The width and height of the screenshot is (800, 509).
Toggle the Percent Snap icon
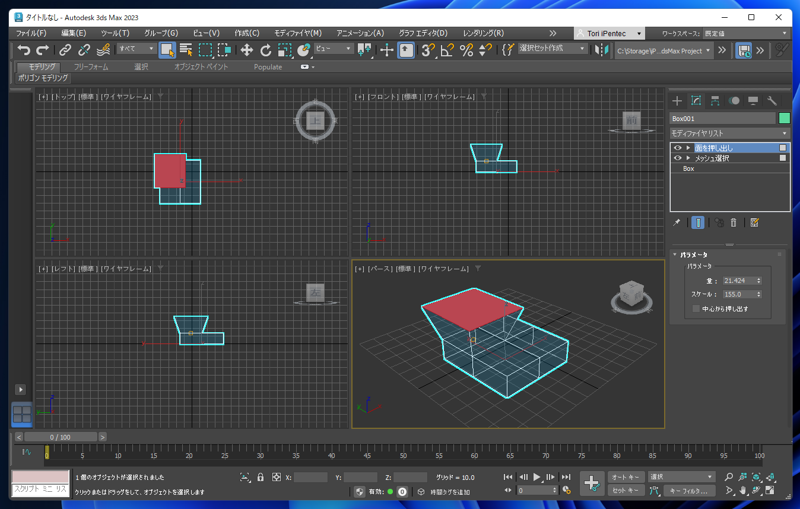pyautogui.click(x=466, y=50)
